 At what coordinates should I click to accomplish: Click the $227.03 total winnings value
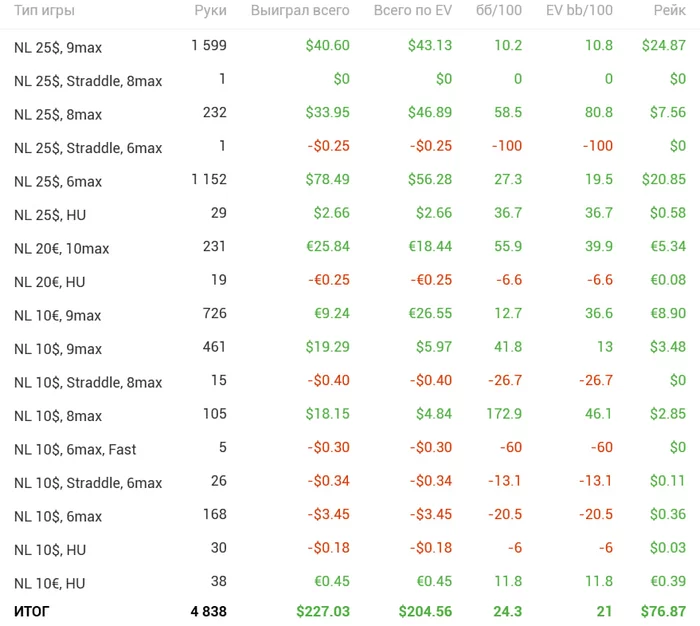coord(323,610)
